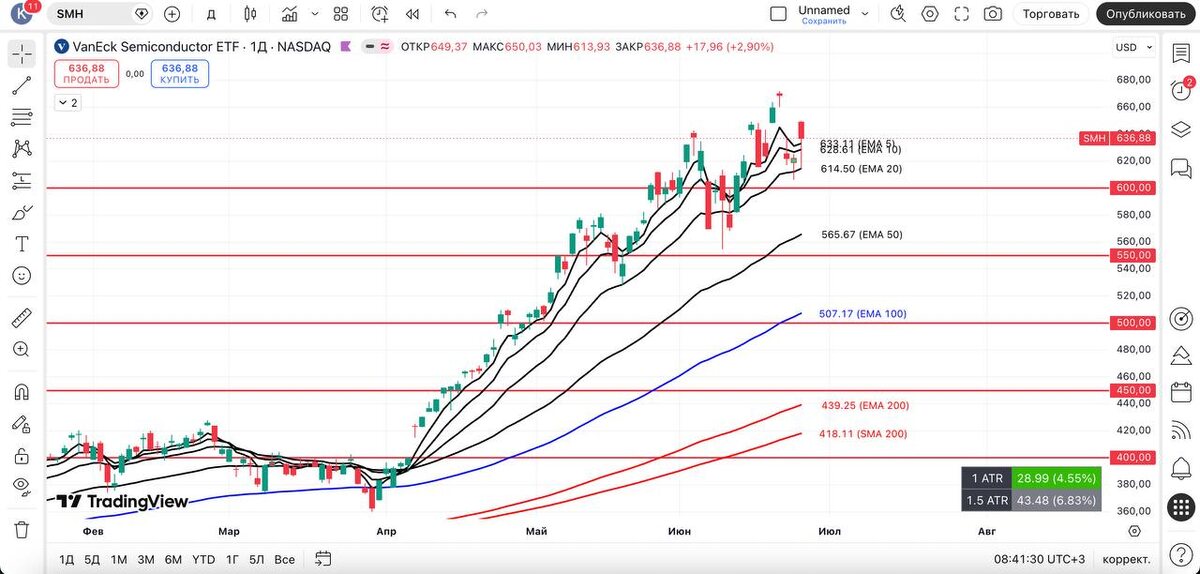
Task: Take a chart snapshot with camera icon
Action: [993, 14]
